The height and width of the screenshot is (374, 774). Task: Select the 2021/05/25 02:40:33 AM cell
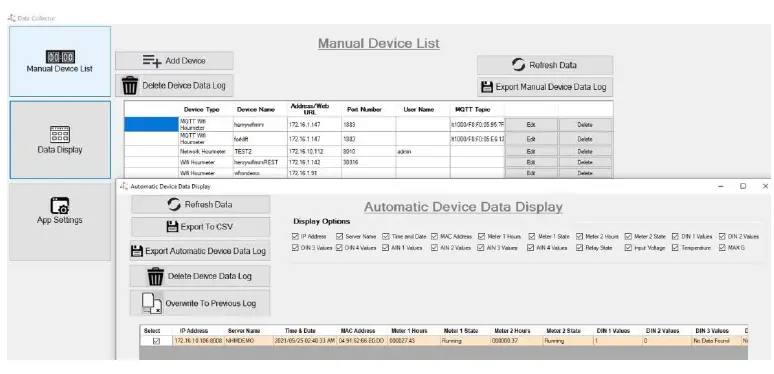pos(305,340)
